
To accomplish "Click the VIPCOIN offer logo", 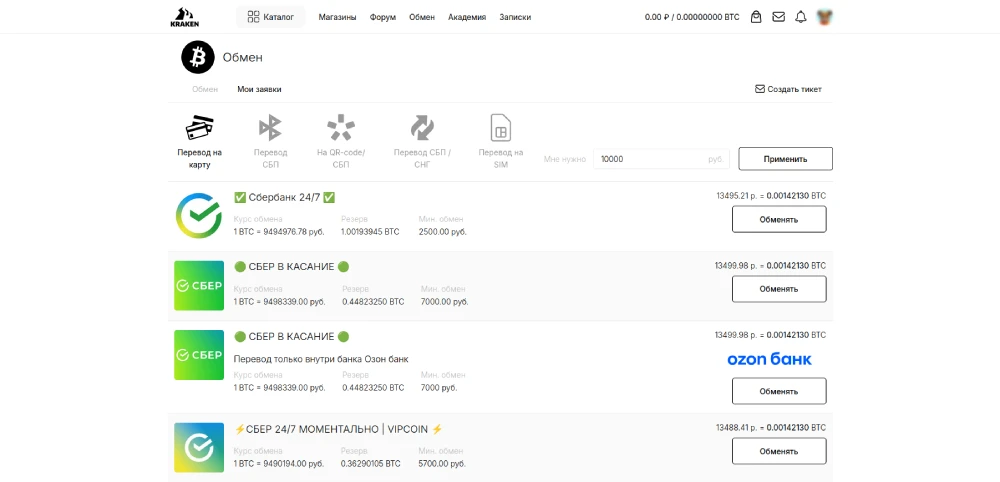I will tap(199, 448).
